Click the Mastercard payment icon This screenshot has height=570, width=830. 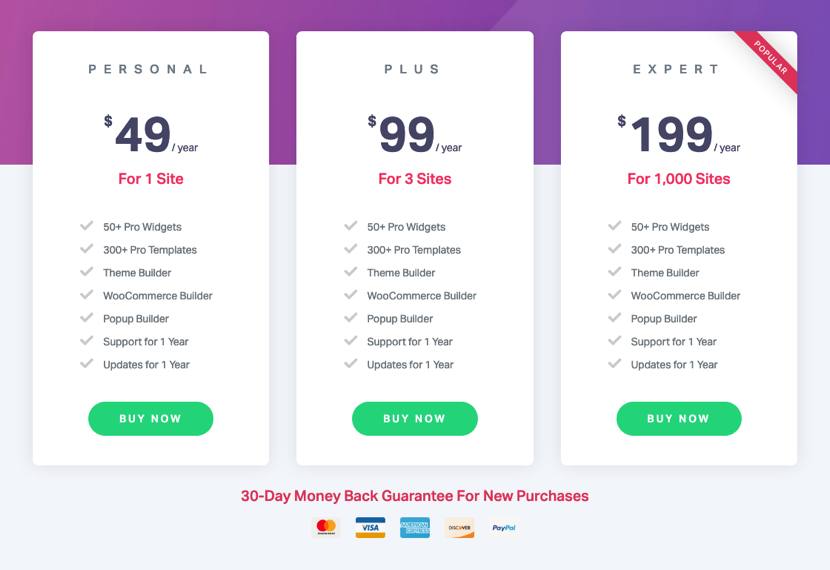[x=326, y=527]
